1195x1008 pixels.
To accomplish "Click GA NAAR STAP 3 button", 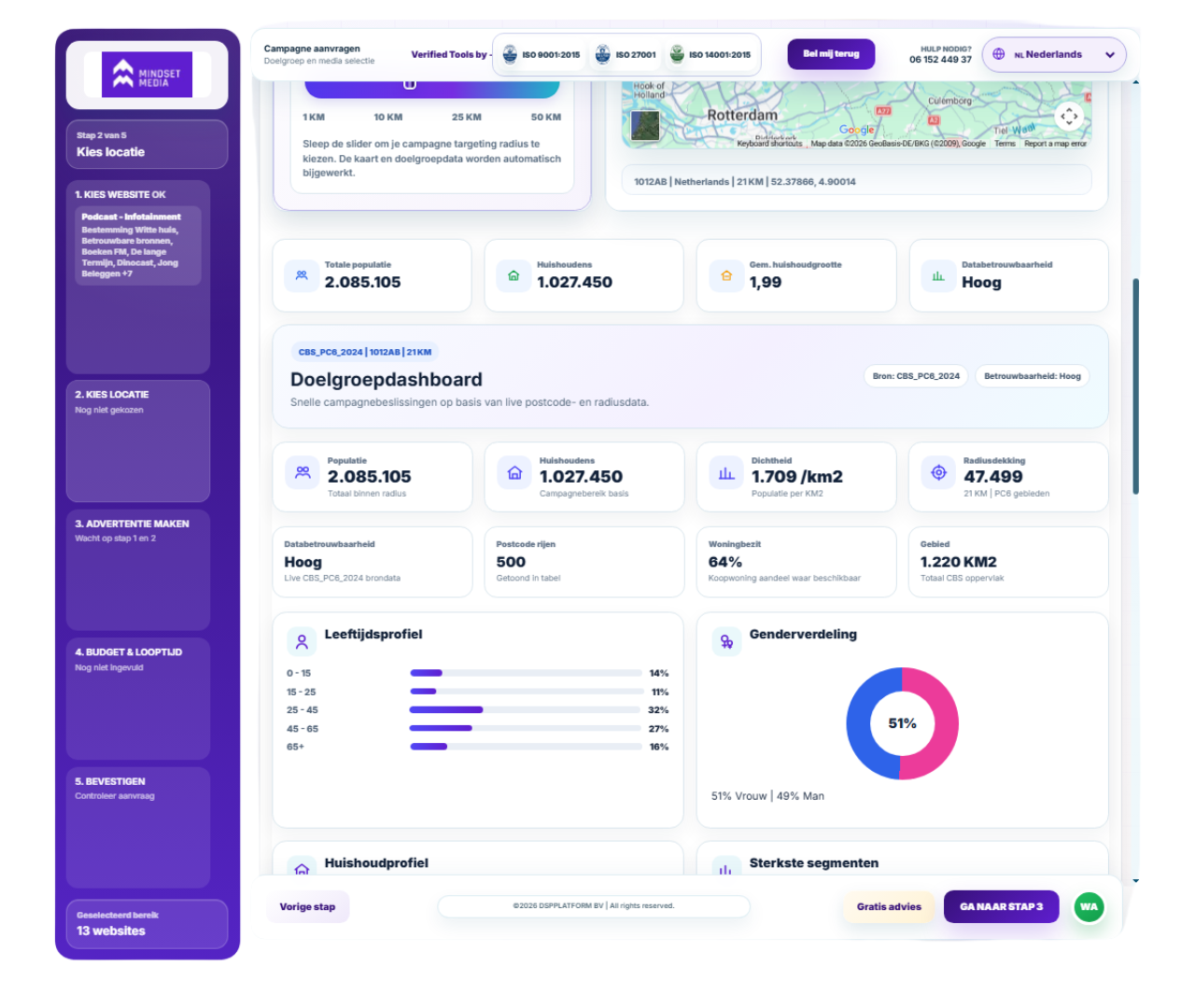I will 1001,906.
